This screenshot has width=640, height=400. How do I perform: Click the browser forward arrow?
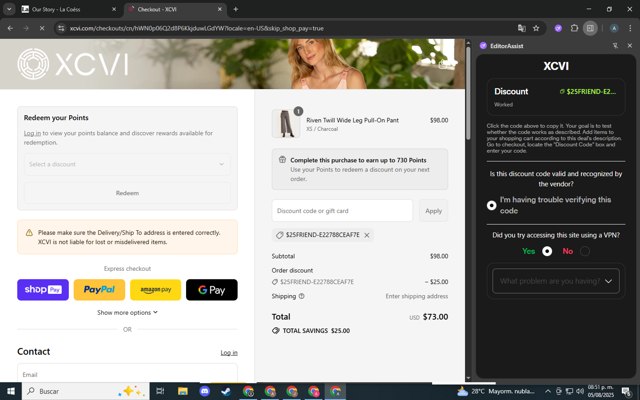pos(26,28)
